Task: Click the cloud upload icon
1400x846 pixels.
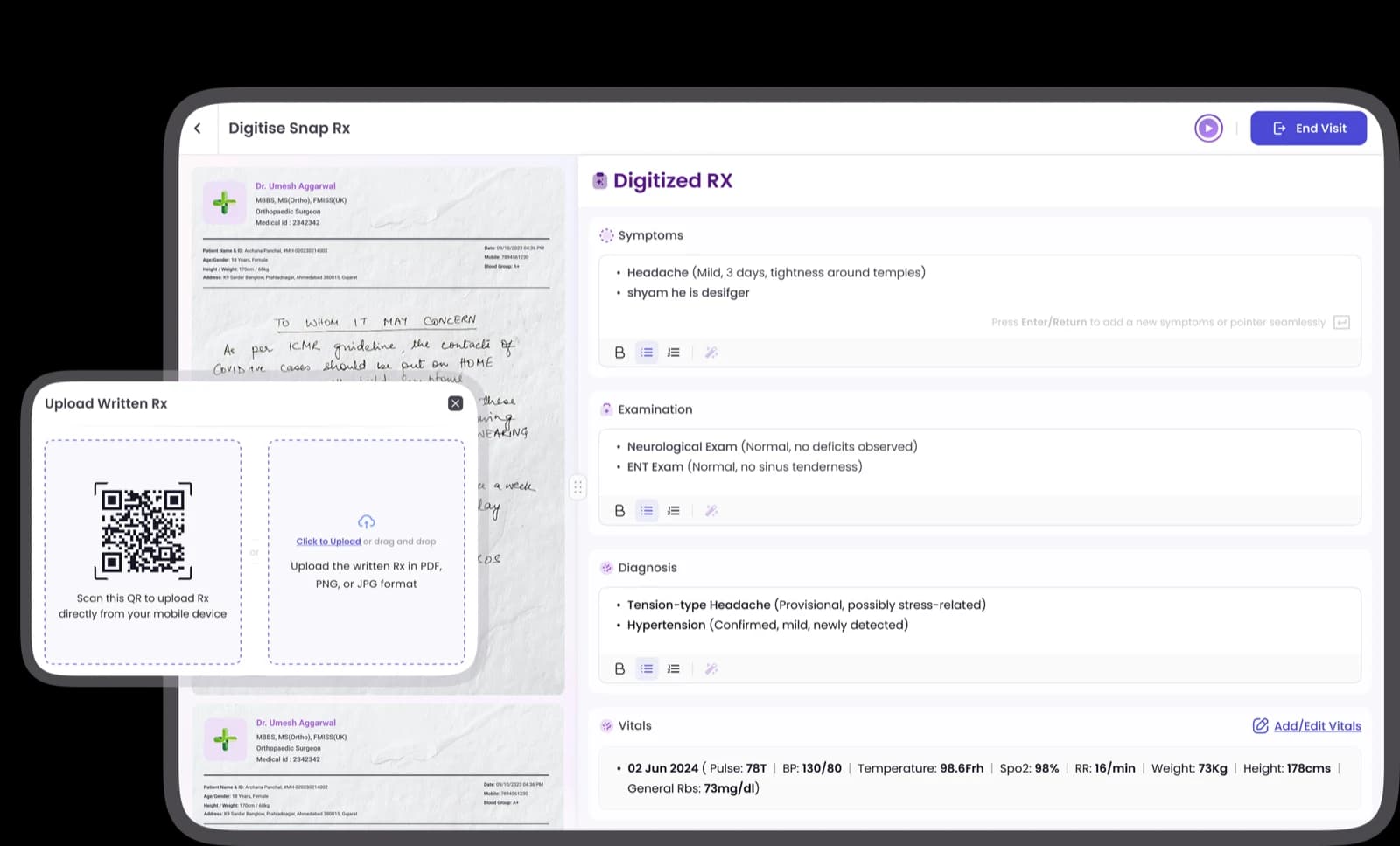Action: click(367, 521)
